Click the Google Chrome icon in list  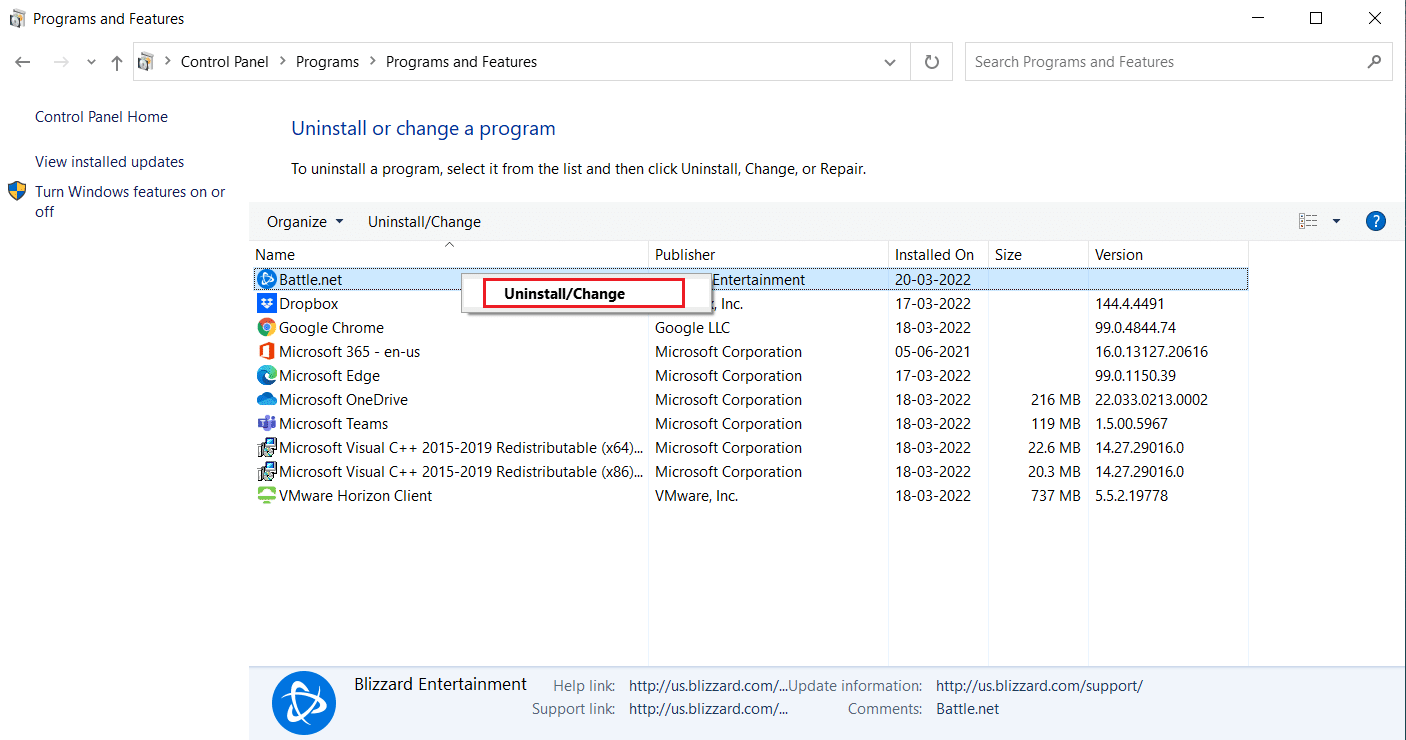266,328
